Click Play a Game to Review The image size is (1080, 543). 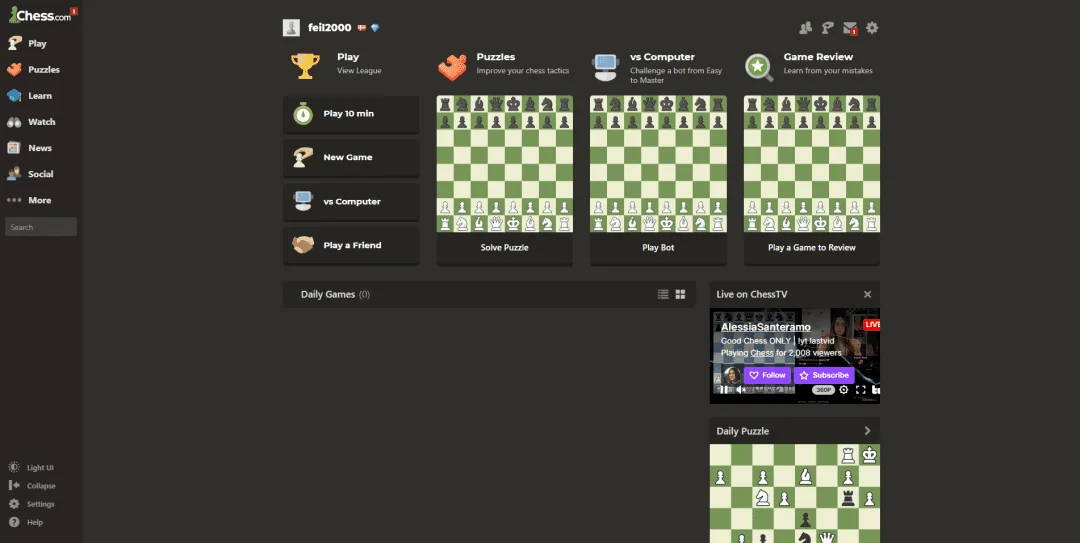pos(812,247)
